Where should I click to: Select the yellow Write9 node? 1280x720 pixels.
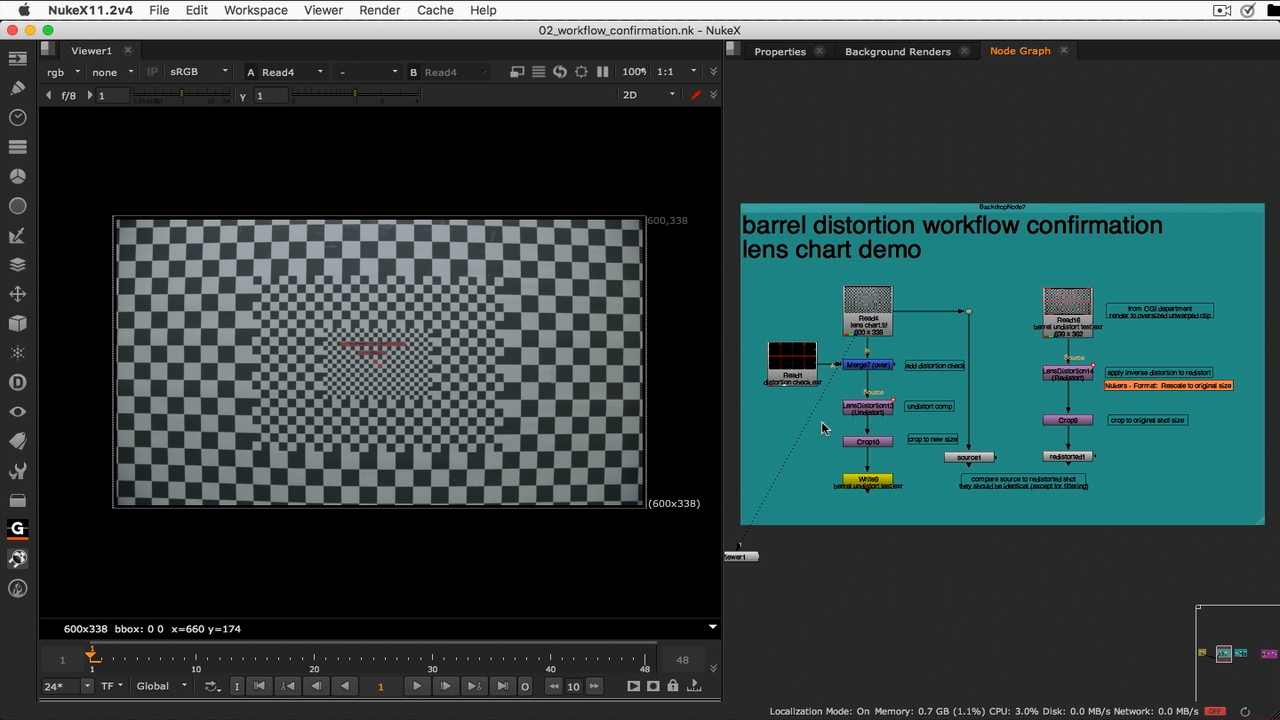pyautogui.click(x=868, y=479)
